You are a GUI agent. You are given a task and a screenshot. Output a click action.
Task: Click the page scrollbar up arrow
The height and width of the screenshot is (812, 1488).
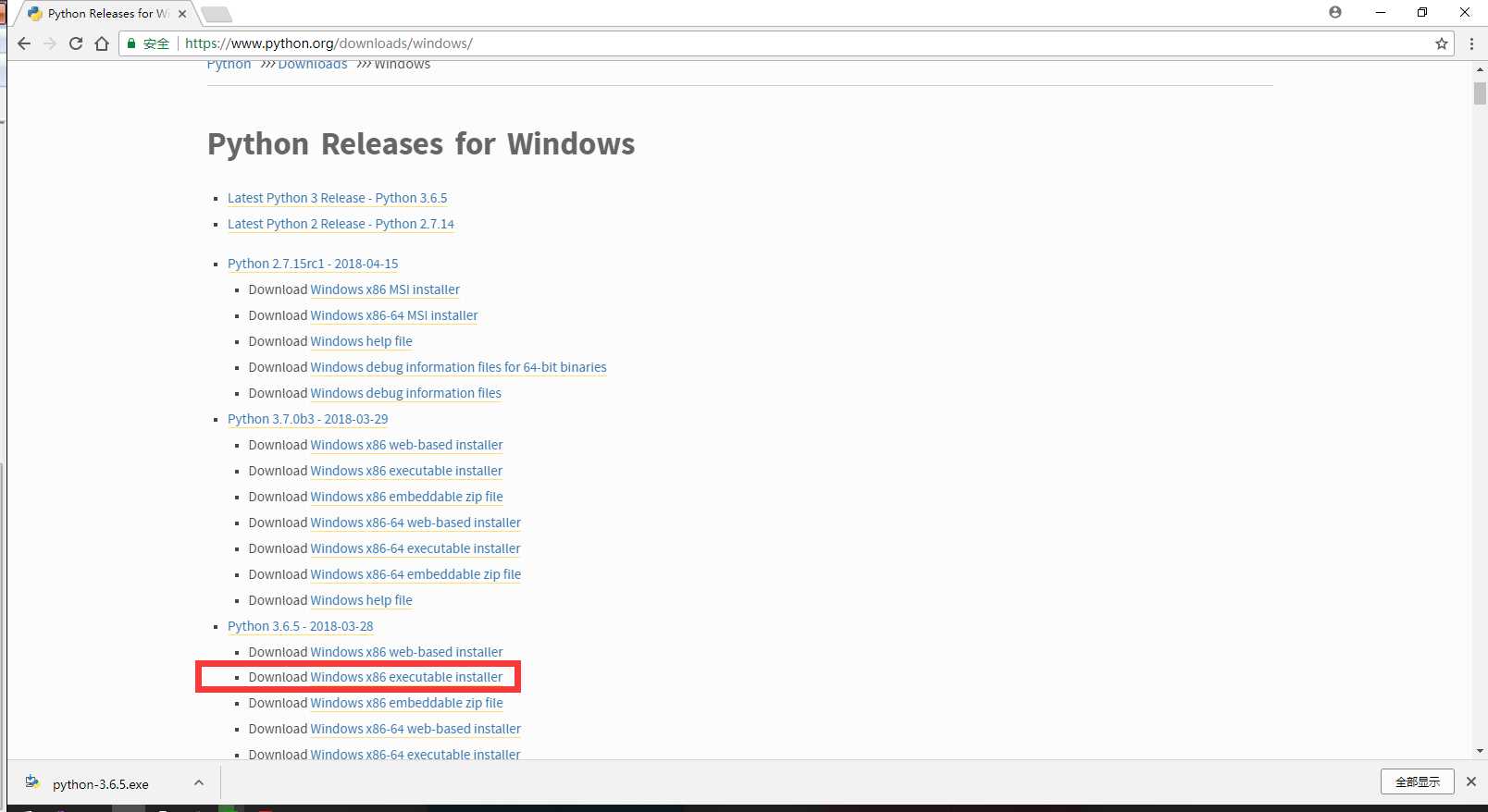click(x=1480, y=68)
